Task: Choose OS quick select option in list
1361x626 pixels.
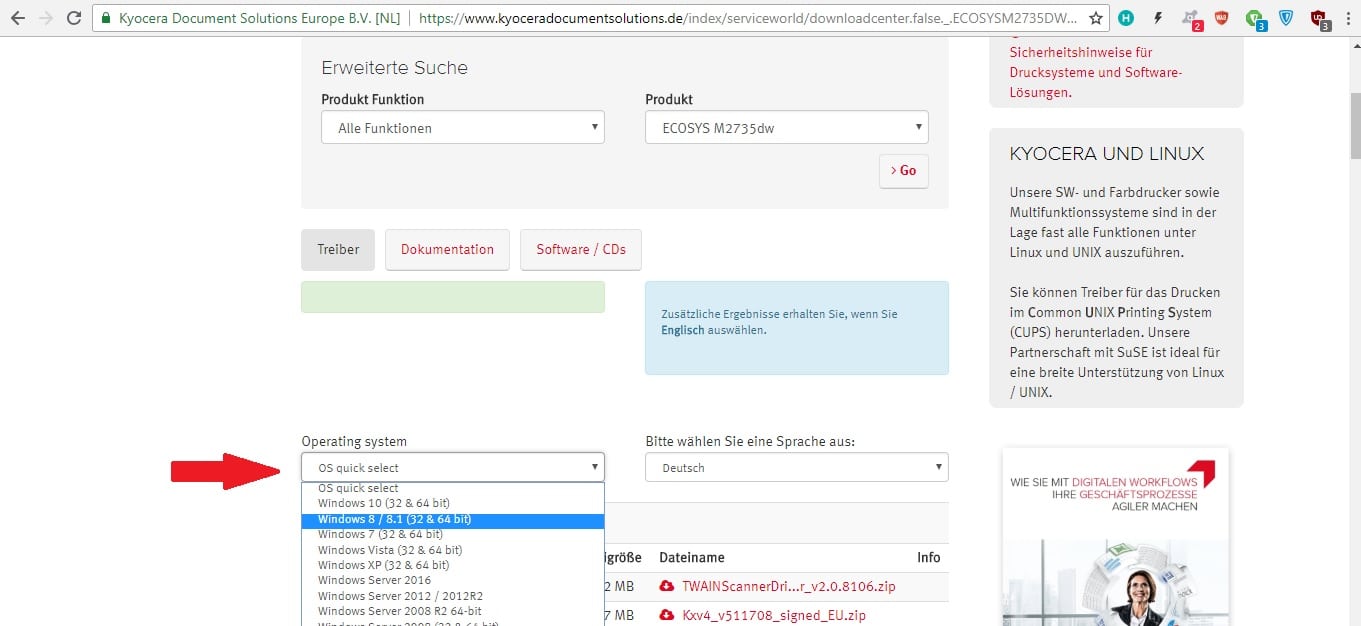Action: click(x=453, y=488)
